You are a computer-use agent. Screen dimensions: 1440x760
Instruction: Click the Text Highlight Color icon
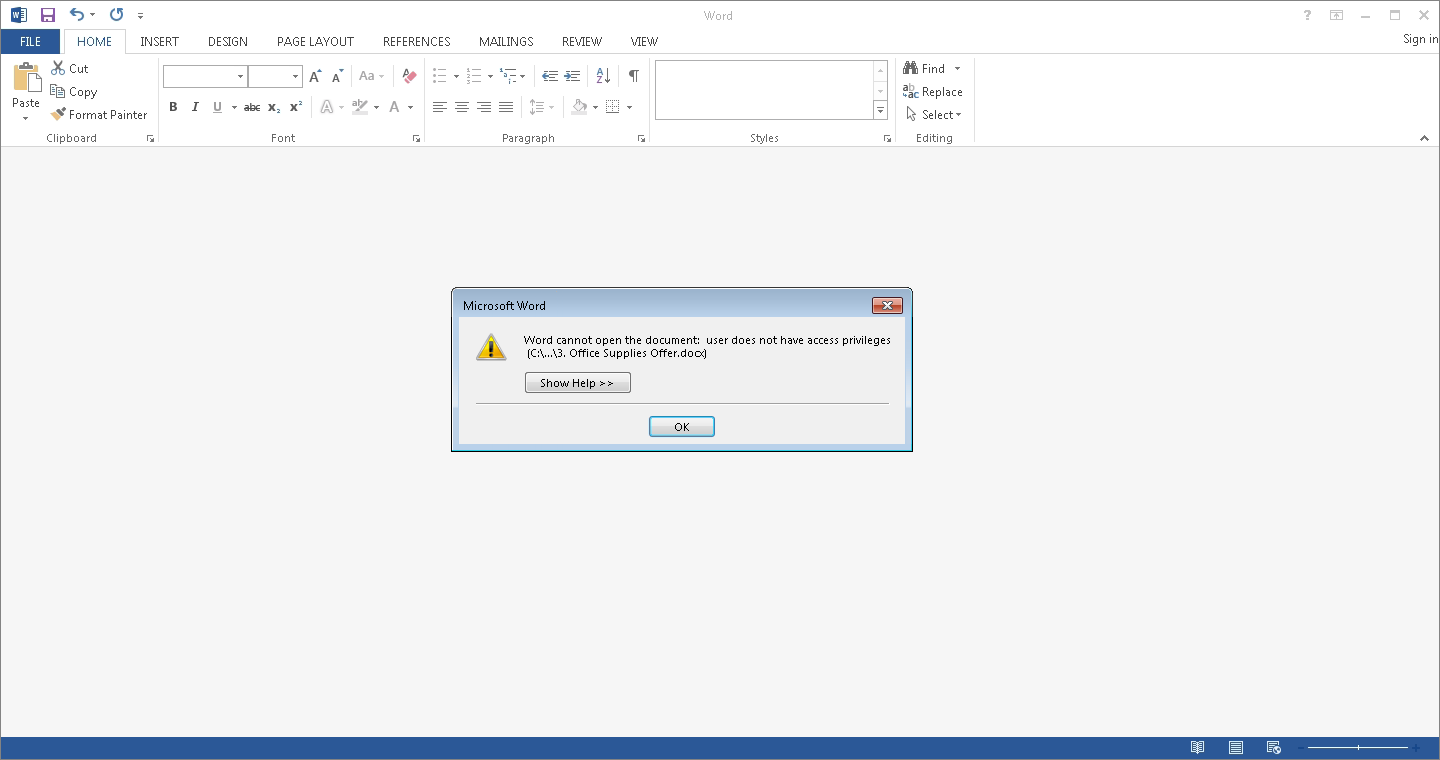(x=360, y=107)
